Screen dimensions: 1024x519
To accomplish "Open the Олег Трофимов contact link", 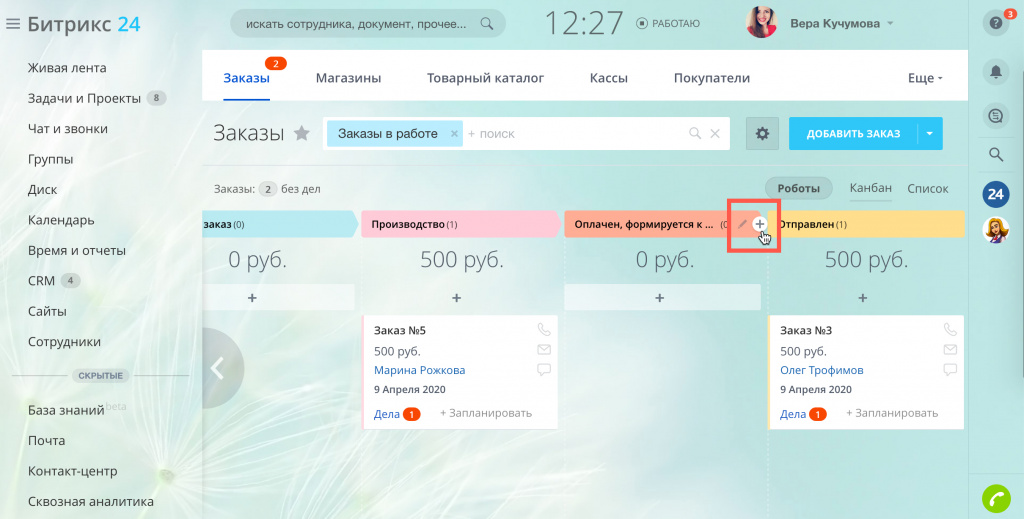I will [822, 370].
